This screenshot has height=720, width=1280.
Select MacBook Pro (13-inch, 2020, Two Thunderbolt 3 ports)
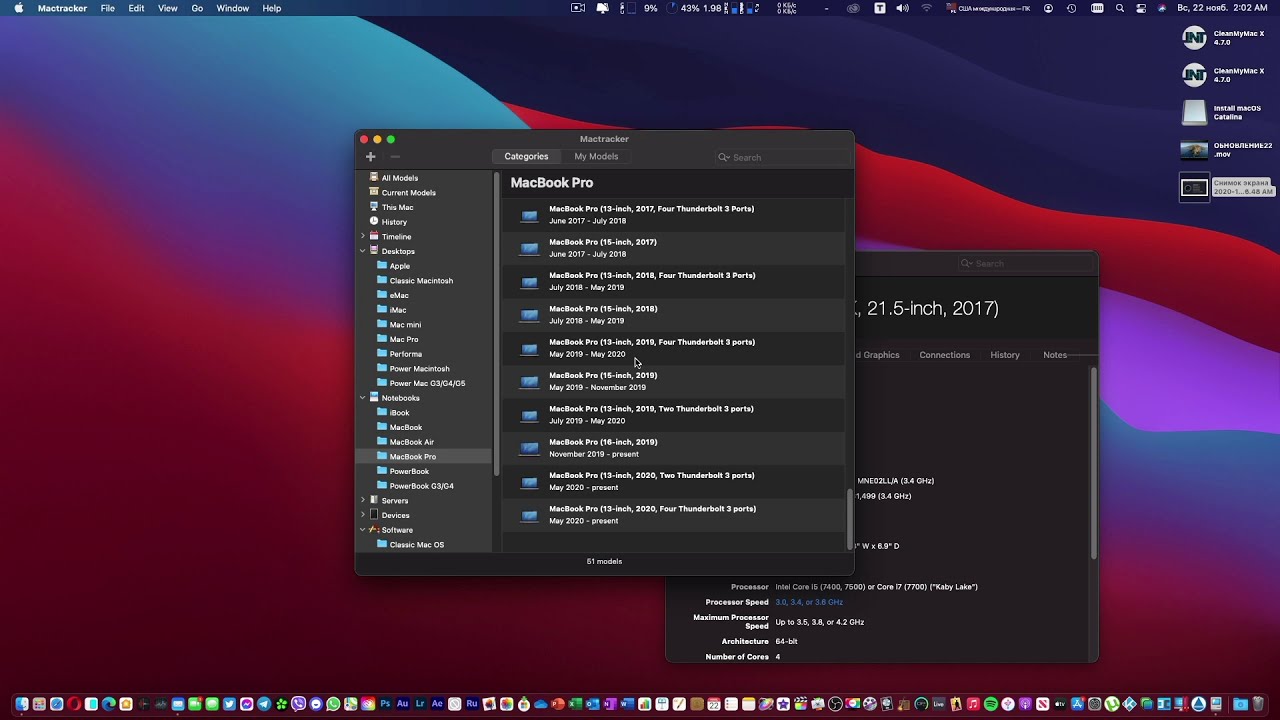675,481
